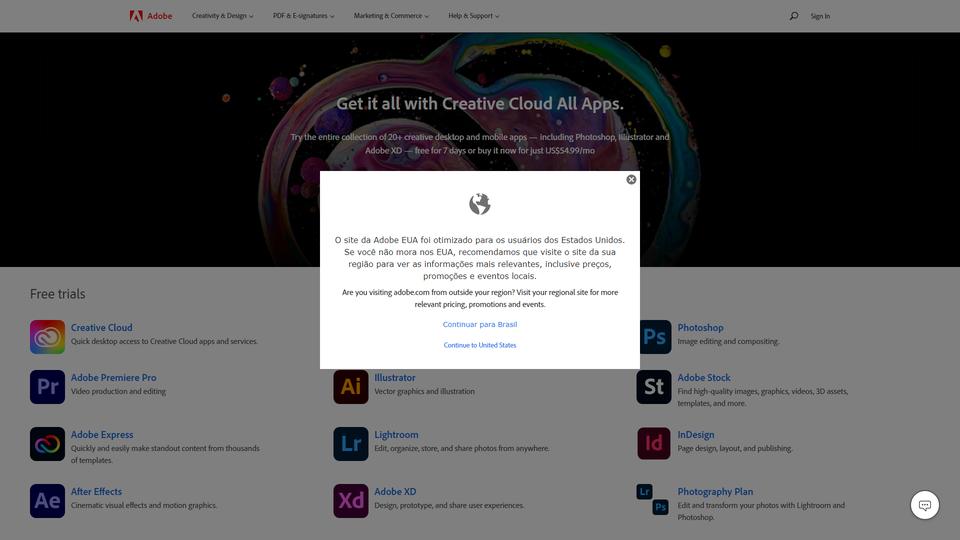Click the Adobe logo in header

[151, 16]
